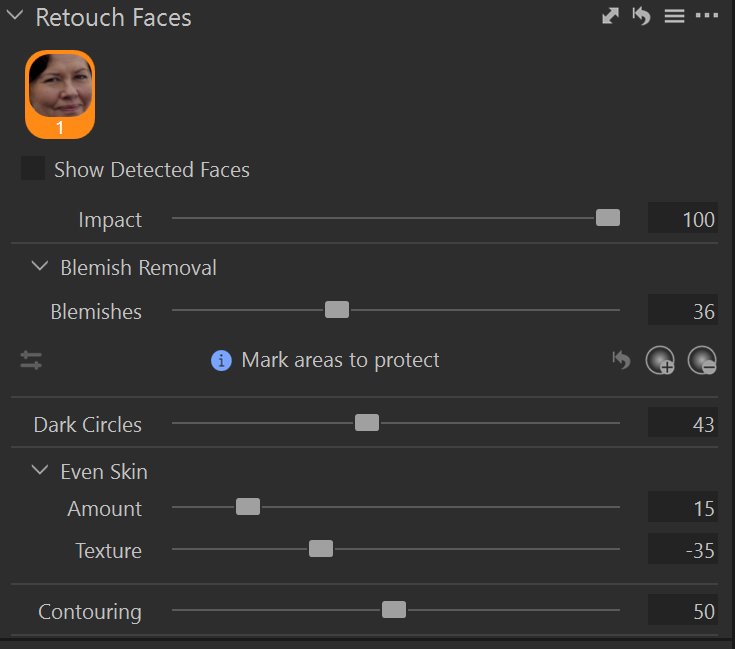Viewport: 735px width, 649px height.
Task: Click the Even Skin Amount slider handle
Action: [x=248, y=507]
